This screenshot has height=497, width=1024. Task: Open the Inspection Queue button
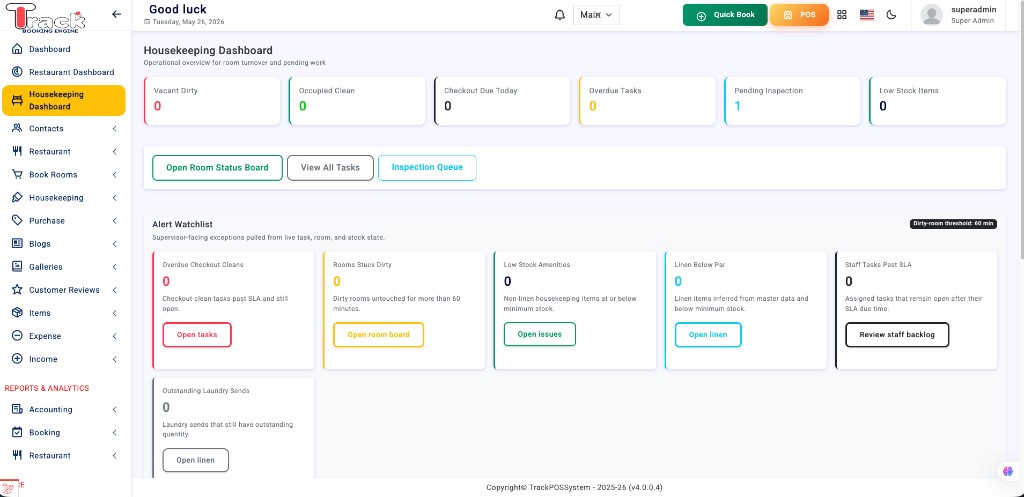(427, 168)
